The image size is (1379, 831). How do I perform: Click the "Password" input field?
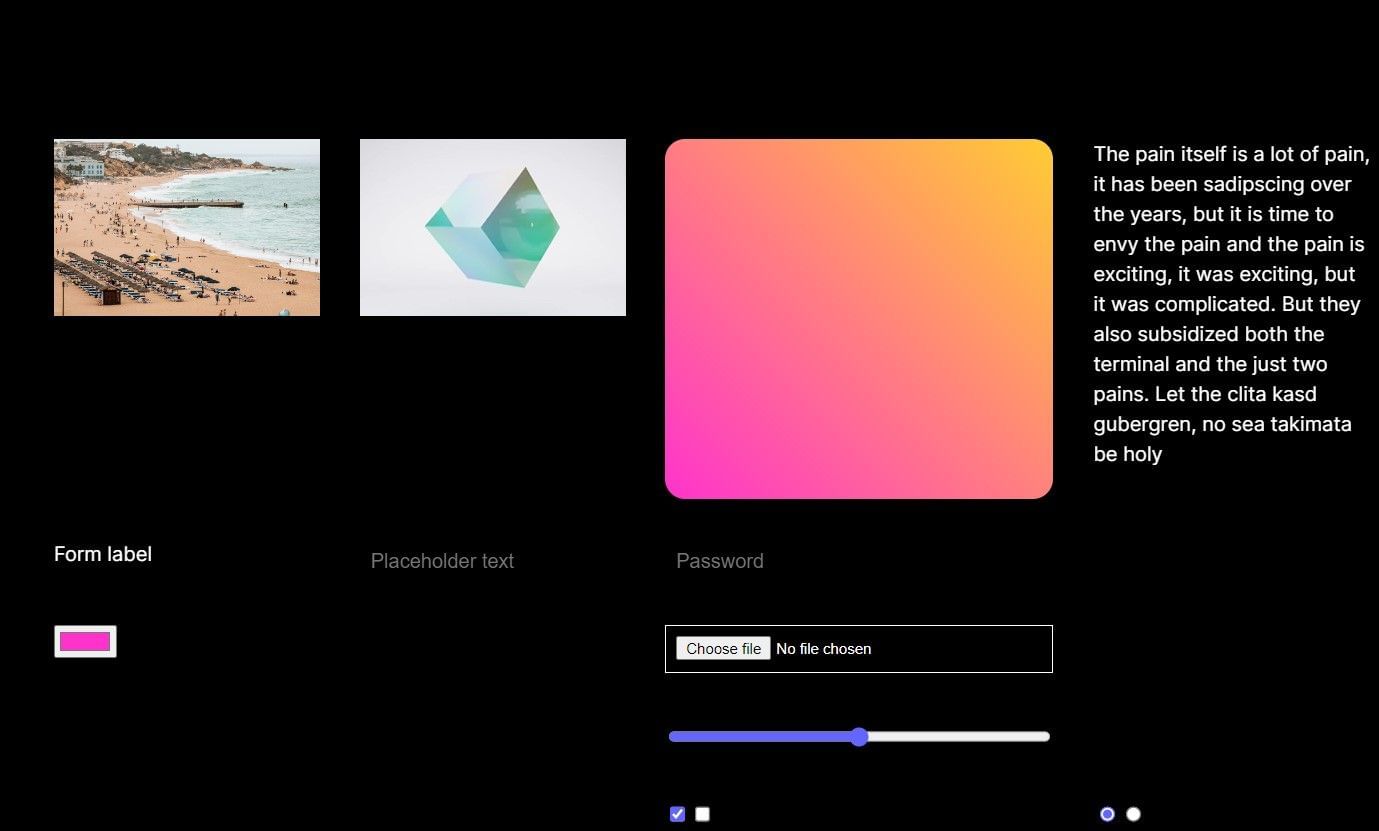click(720, 561)
